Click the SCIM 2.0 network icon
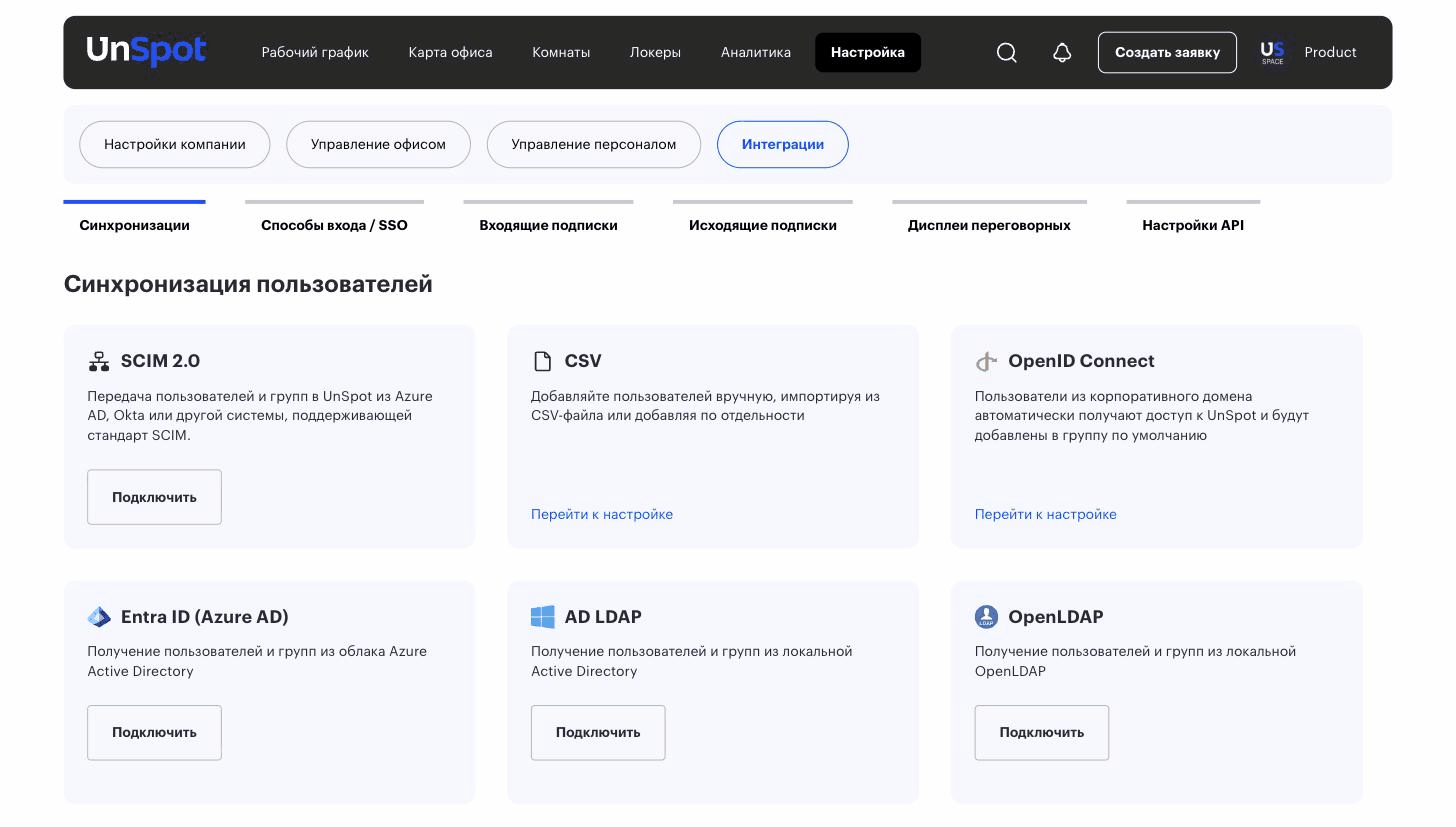The width and height of the screenshot is (1456, 827). point(99,361)
